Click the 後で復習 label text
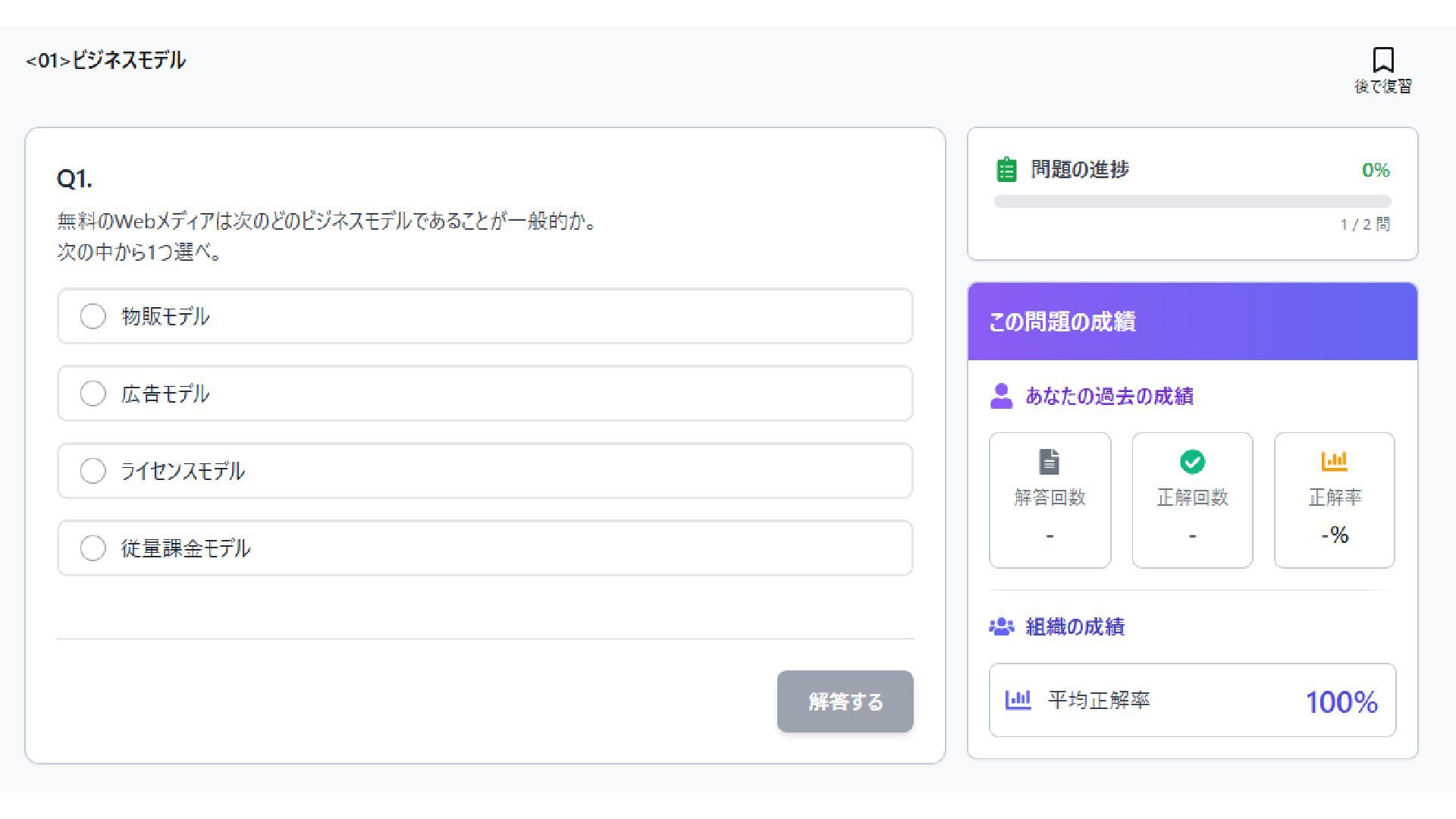1456x819 pixels. [x=1382, y=86]
